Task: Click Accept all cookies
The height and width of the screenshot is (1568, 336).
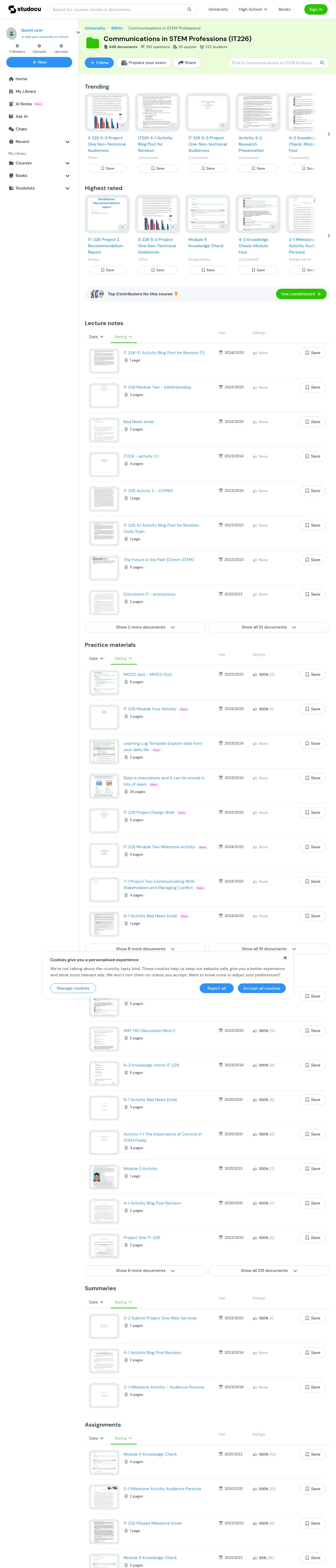Action: pyautogui.click(x=262, y=989)
